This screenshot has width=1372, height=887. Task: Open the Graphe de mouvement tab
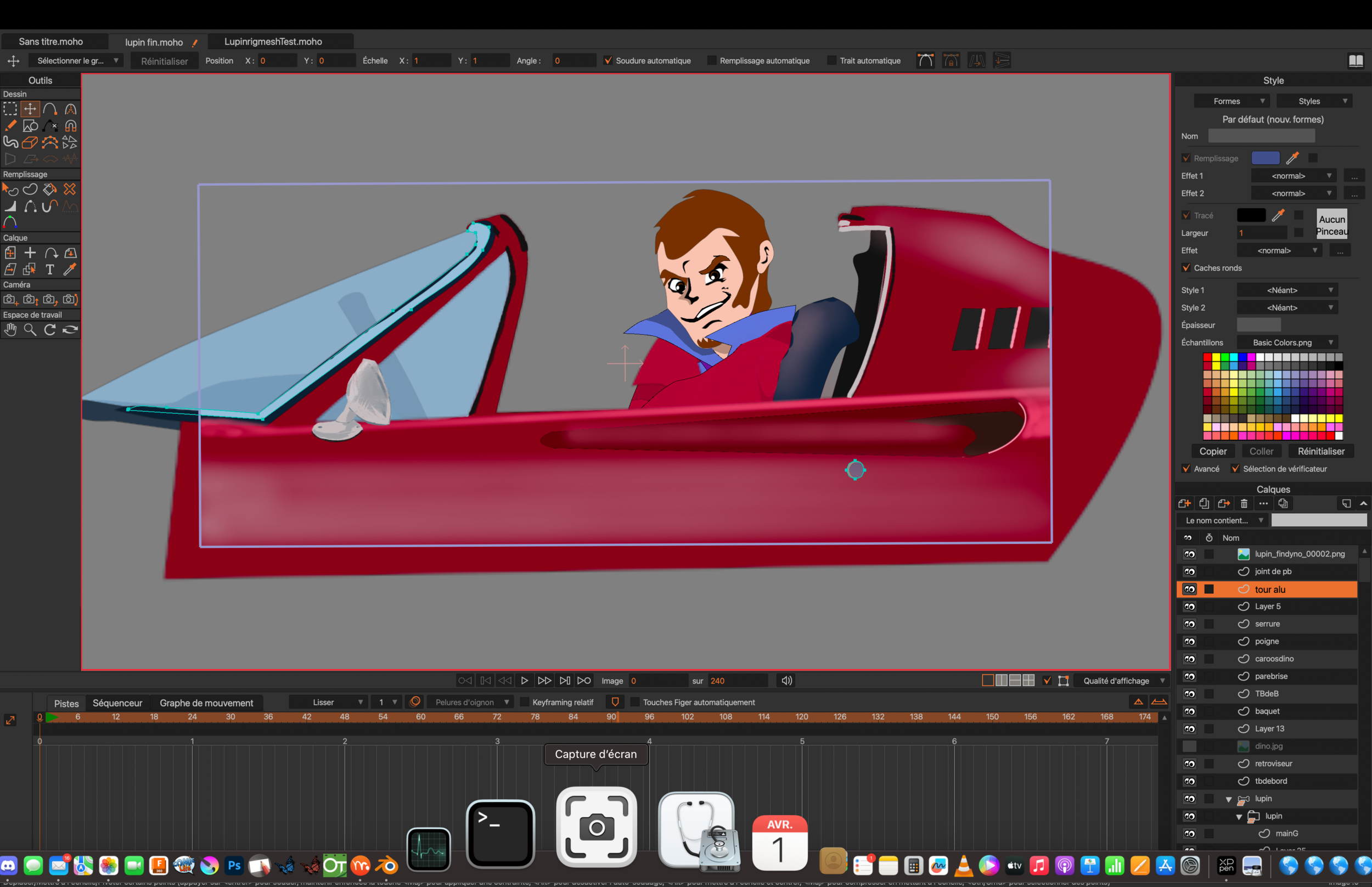pos(206,703)
